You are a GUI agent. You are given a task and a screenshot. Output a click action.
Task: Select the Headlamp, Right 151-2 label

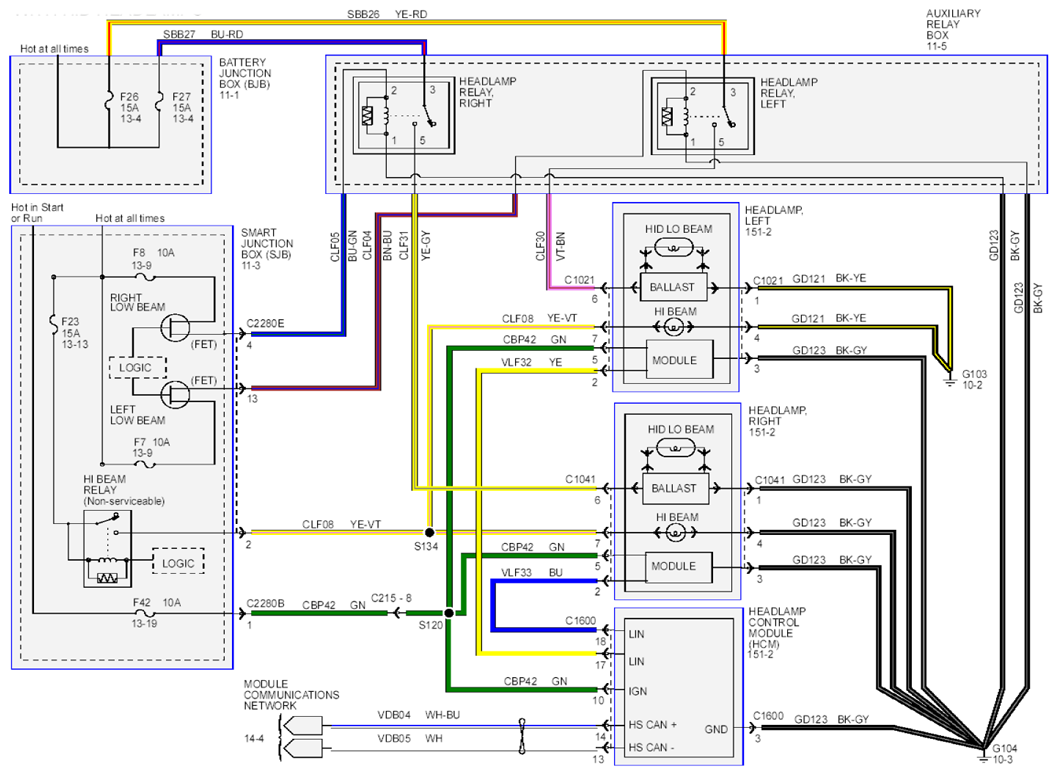[x=777, y=421]
